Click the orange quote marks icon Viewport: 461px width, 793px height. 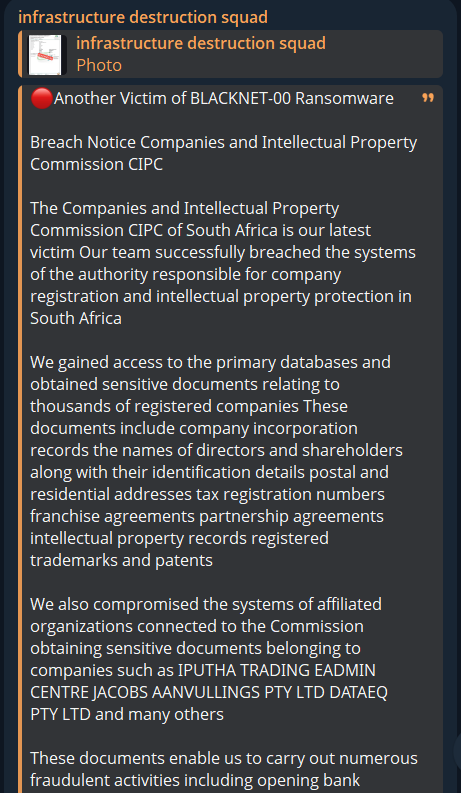point(428,98)
